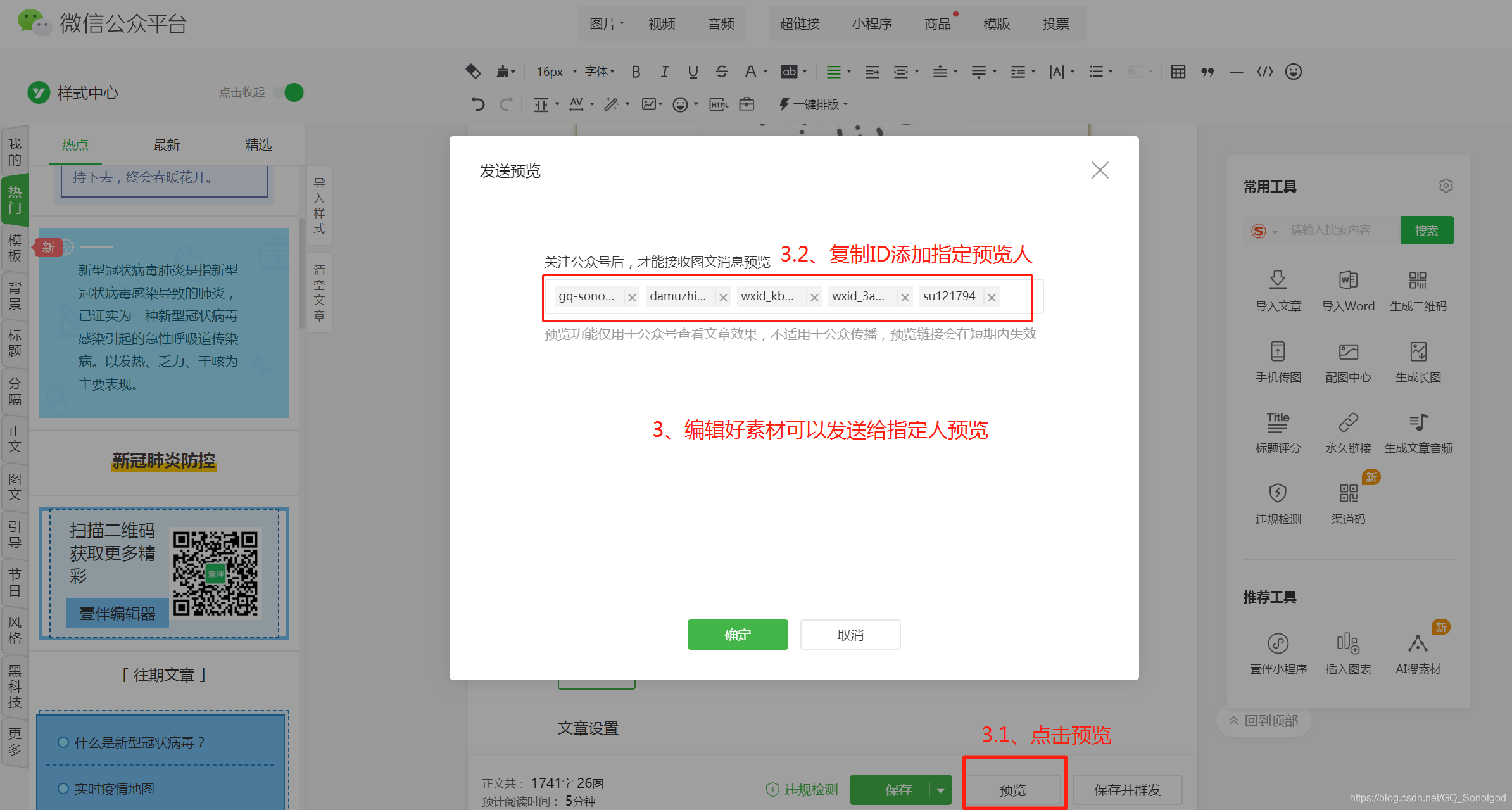Remove previewer wxid_kb... tag
The width and height of the screenshot is (1512, 810).
[814, 297]
